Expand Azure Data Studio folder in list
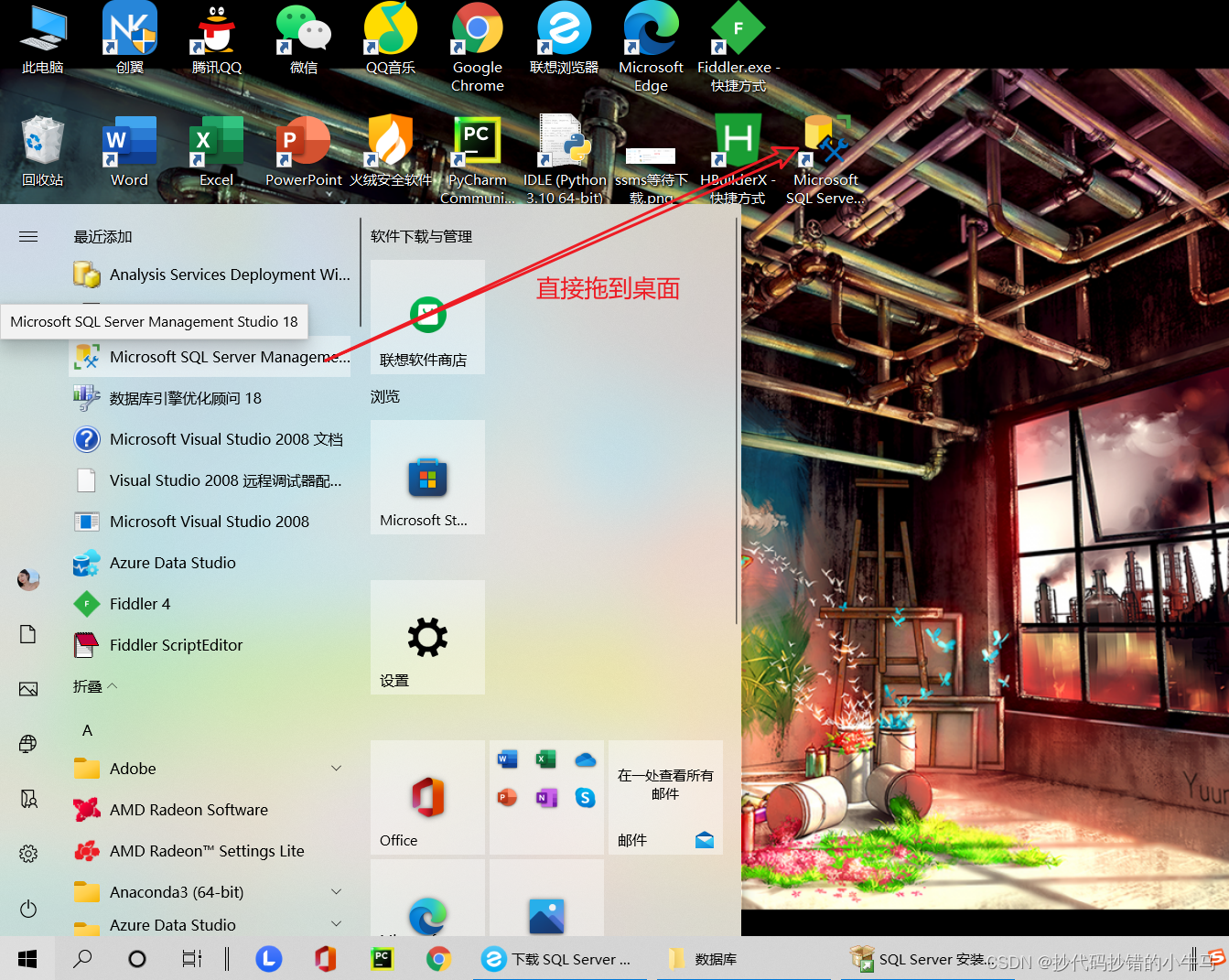The height and width of the screenshot is (980, 1229). [208, 924]
